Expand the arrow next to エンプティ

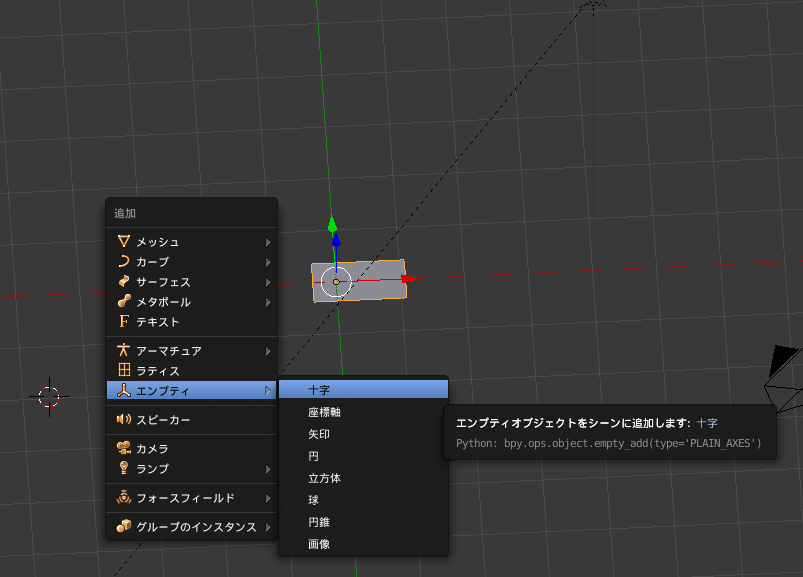point(268,391)
